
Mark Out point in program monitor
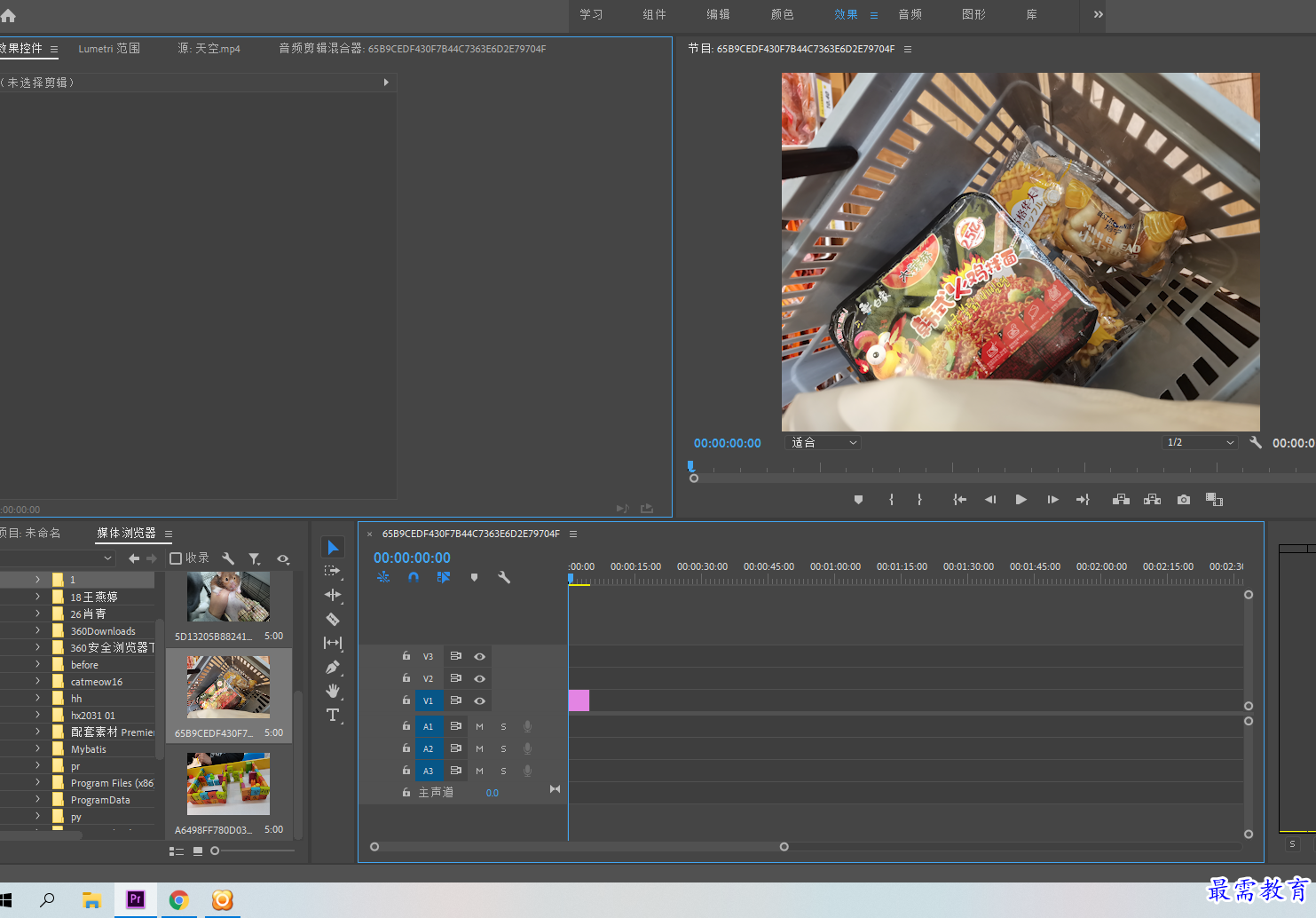[919, 500]
